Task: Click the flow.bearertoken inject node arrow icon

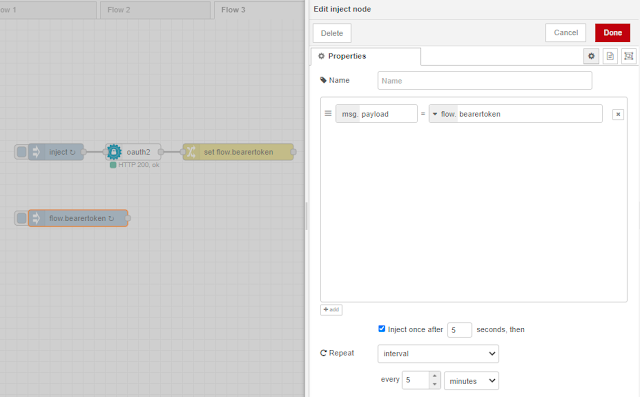Action: coord(36,218)
